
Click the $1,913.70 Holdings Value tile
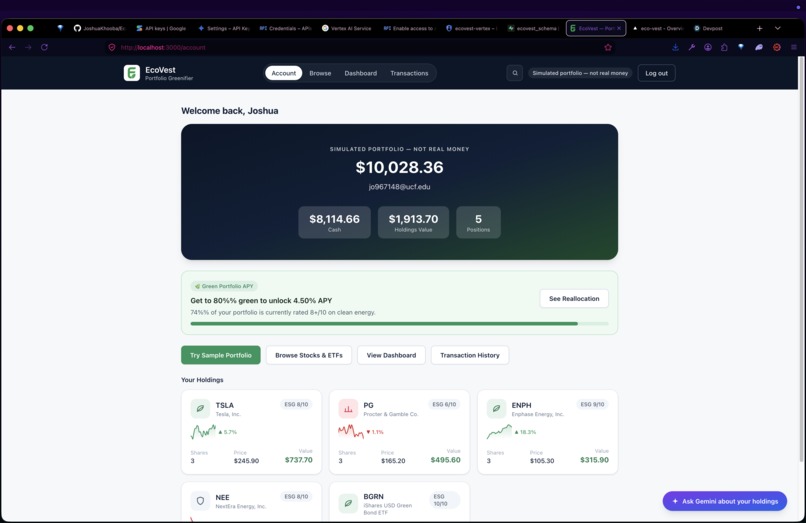point(413,222)
